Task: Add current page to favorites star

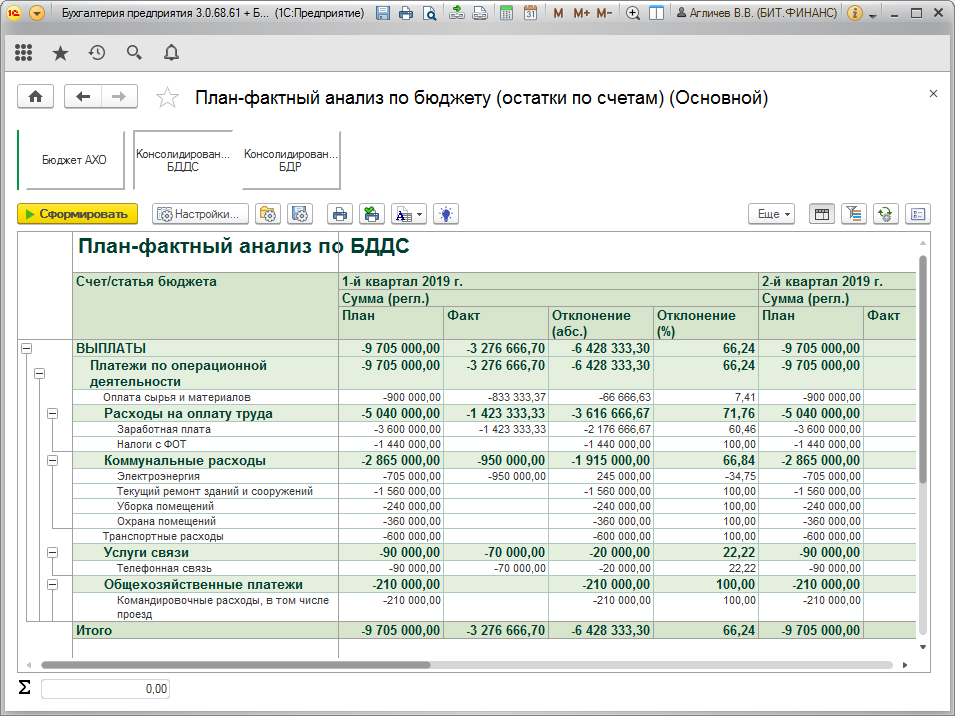Action: 168,97
